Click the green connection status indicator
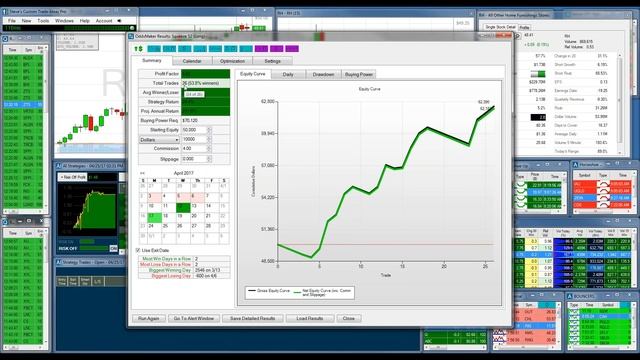Screen dimensions: 640x360 (132, 28)
